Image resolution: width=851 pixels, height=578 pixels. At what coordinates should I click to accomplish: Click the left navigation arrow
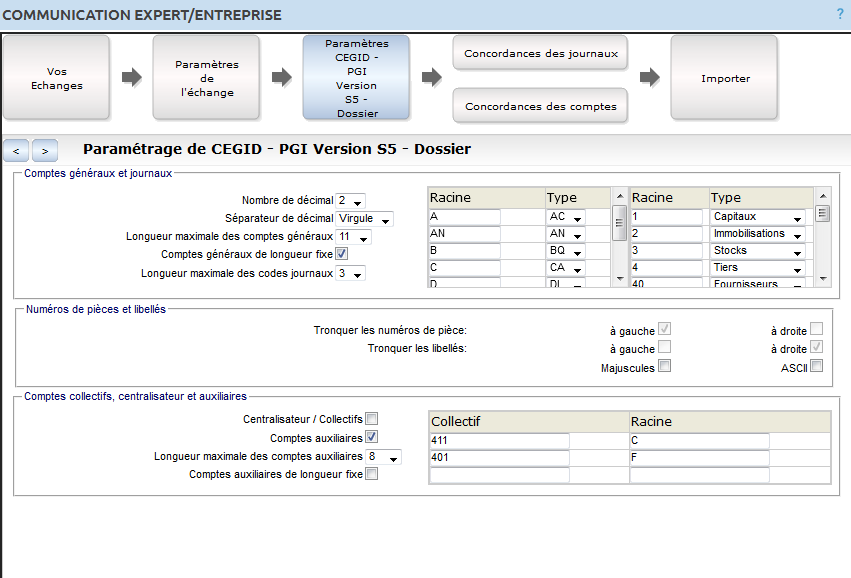pyautogui.click(x=15, y=151)
